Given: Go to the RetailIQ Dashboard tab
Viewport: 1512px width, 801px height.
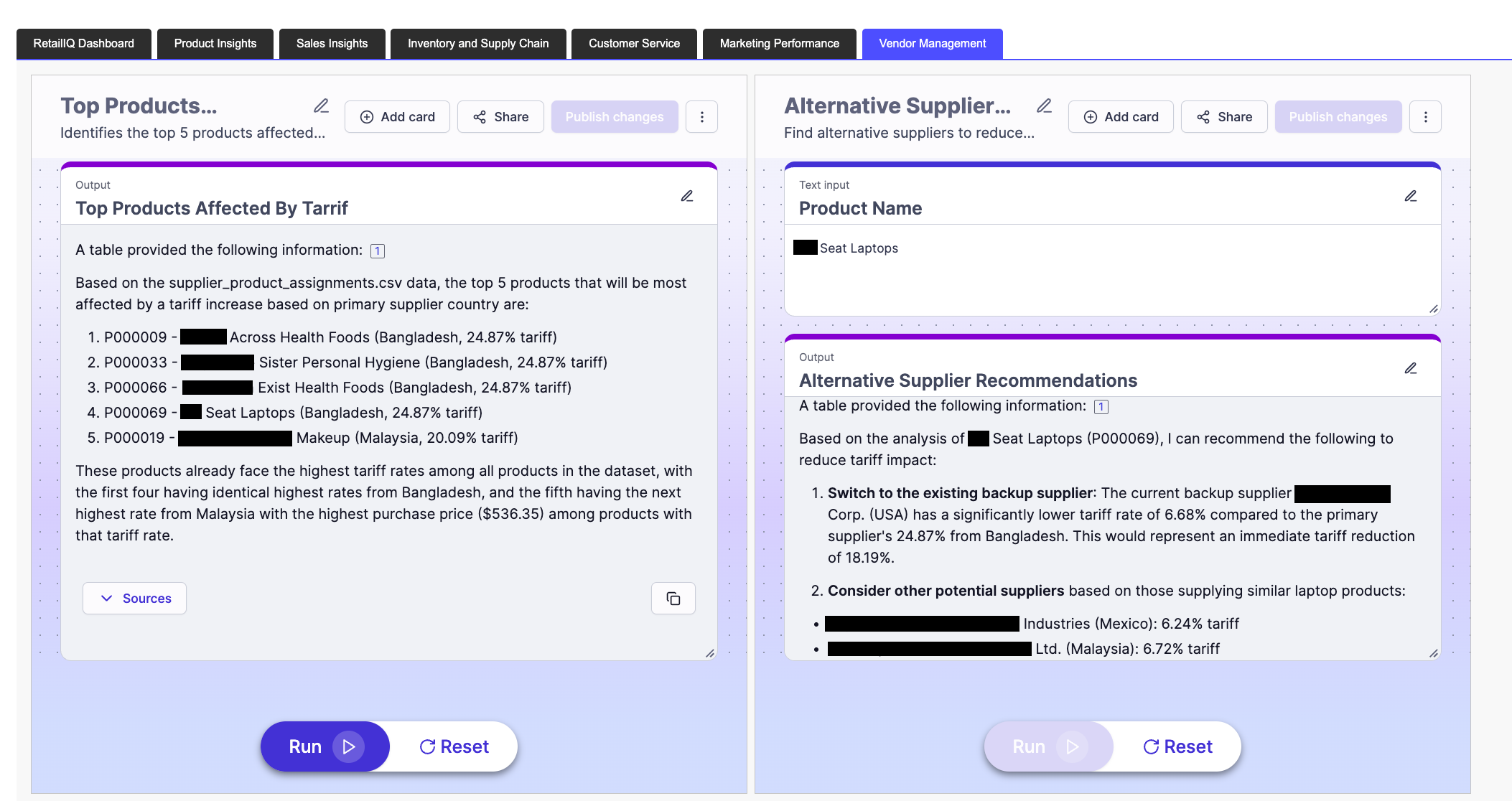Looking at the screenshot, I should [x=83, y=44].
